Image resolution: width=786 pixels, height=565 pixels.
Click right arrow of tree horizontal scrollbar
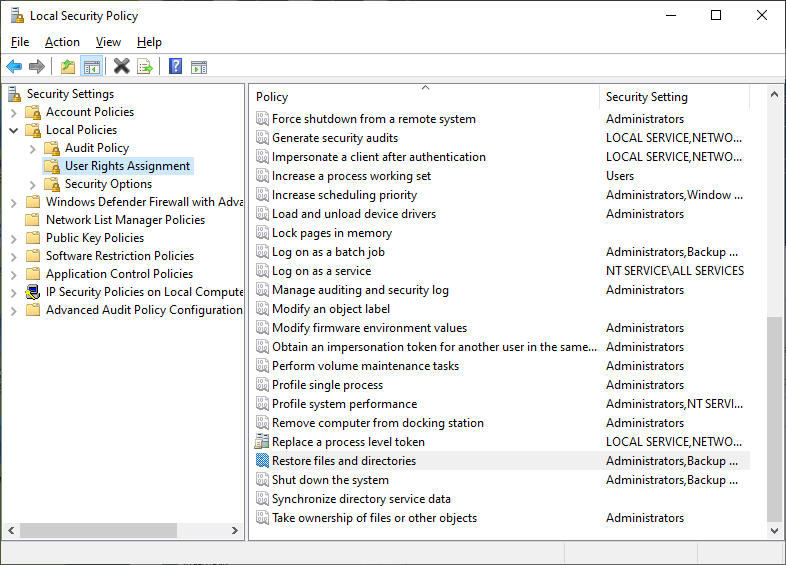(x=235, y=531)
